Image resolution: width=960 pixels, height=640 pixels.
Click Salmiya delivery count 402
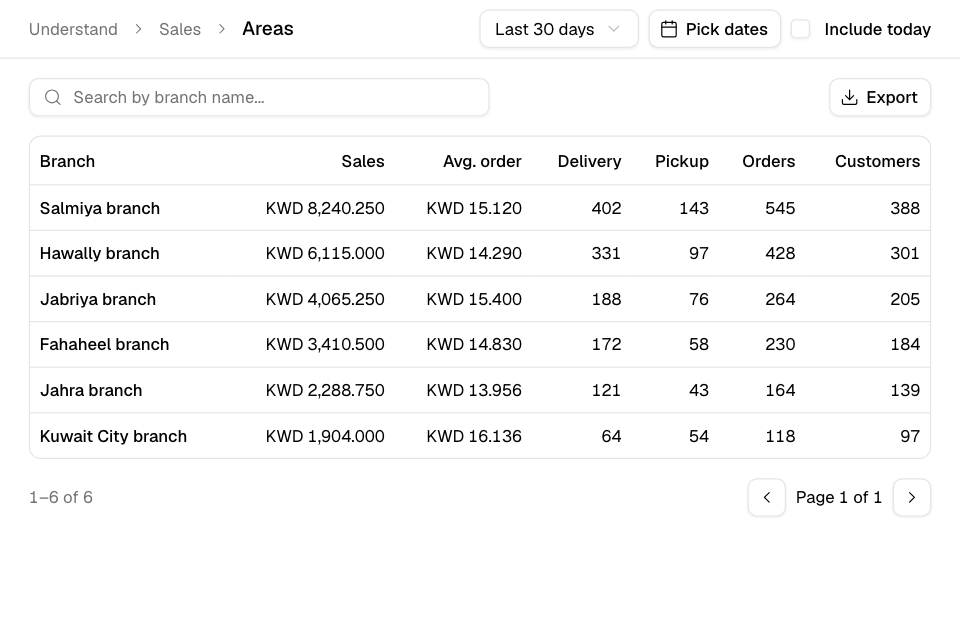607,208
